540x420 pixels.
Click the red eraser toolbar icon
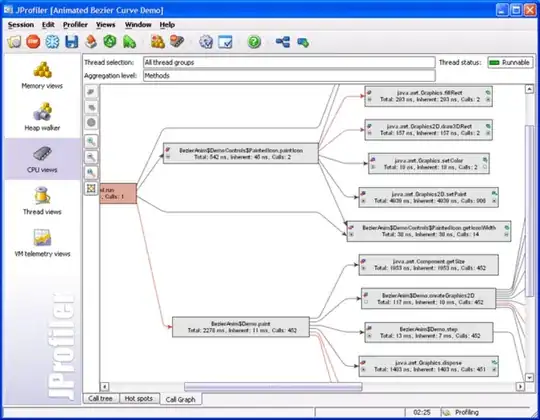click(x=91, y=42)
